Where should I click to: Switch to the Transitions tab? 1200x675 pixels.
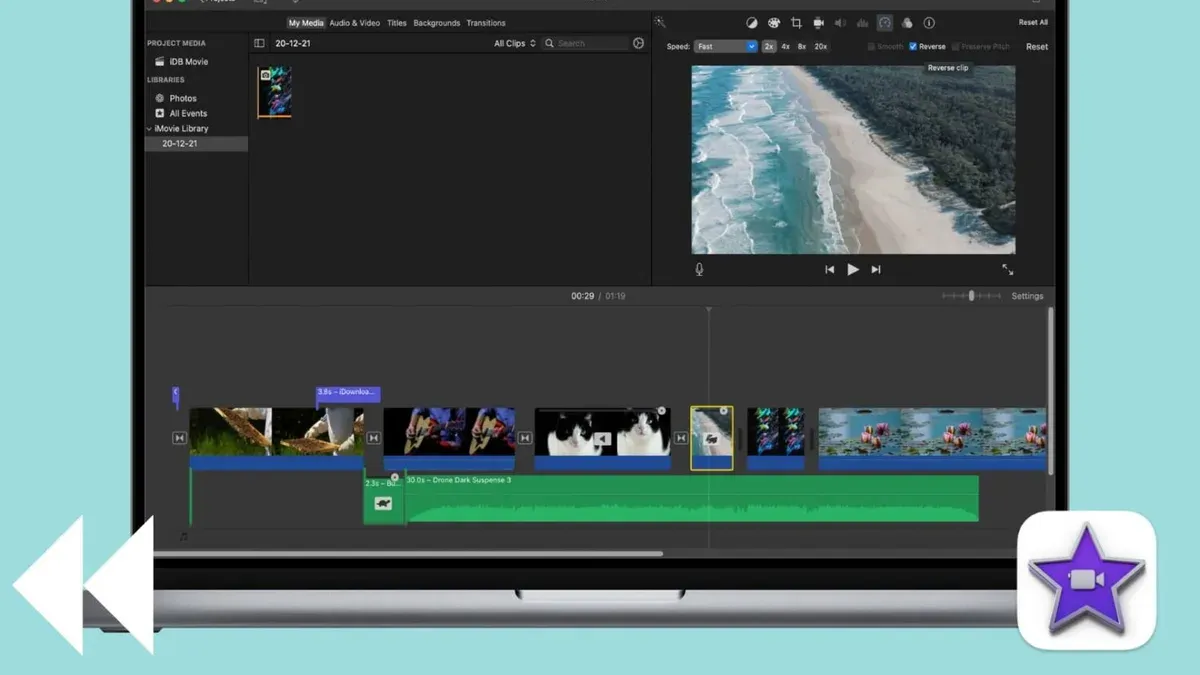pos(486,23)
